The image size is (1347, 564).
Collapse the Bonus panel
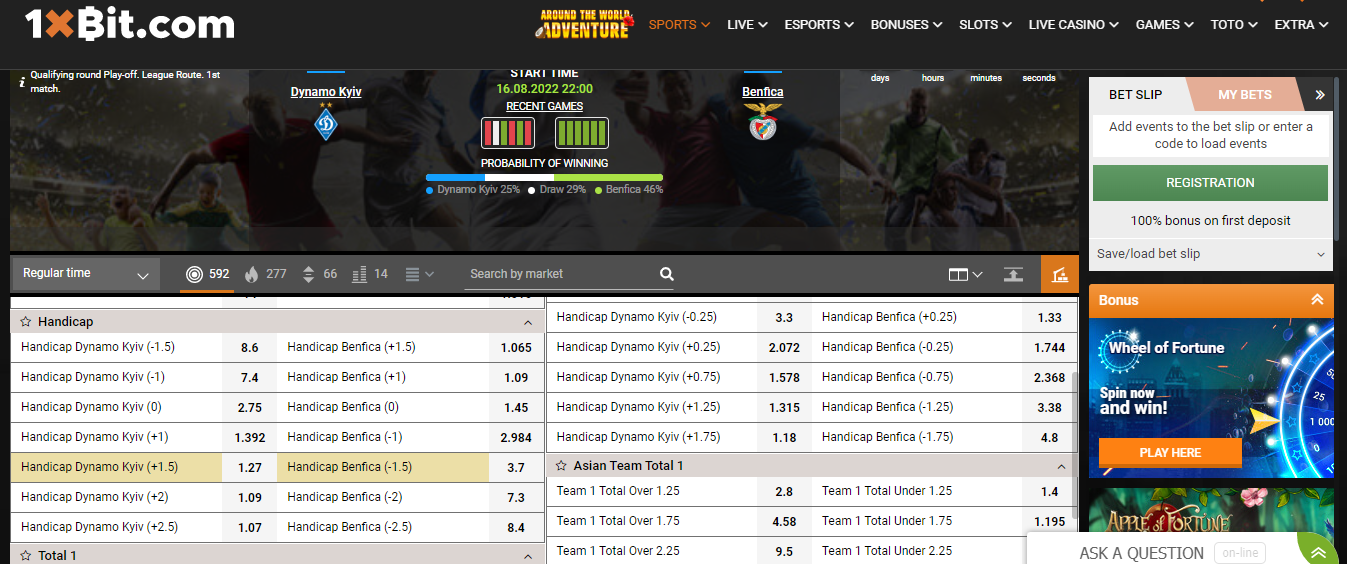click(1317, 300)
